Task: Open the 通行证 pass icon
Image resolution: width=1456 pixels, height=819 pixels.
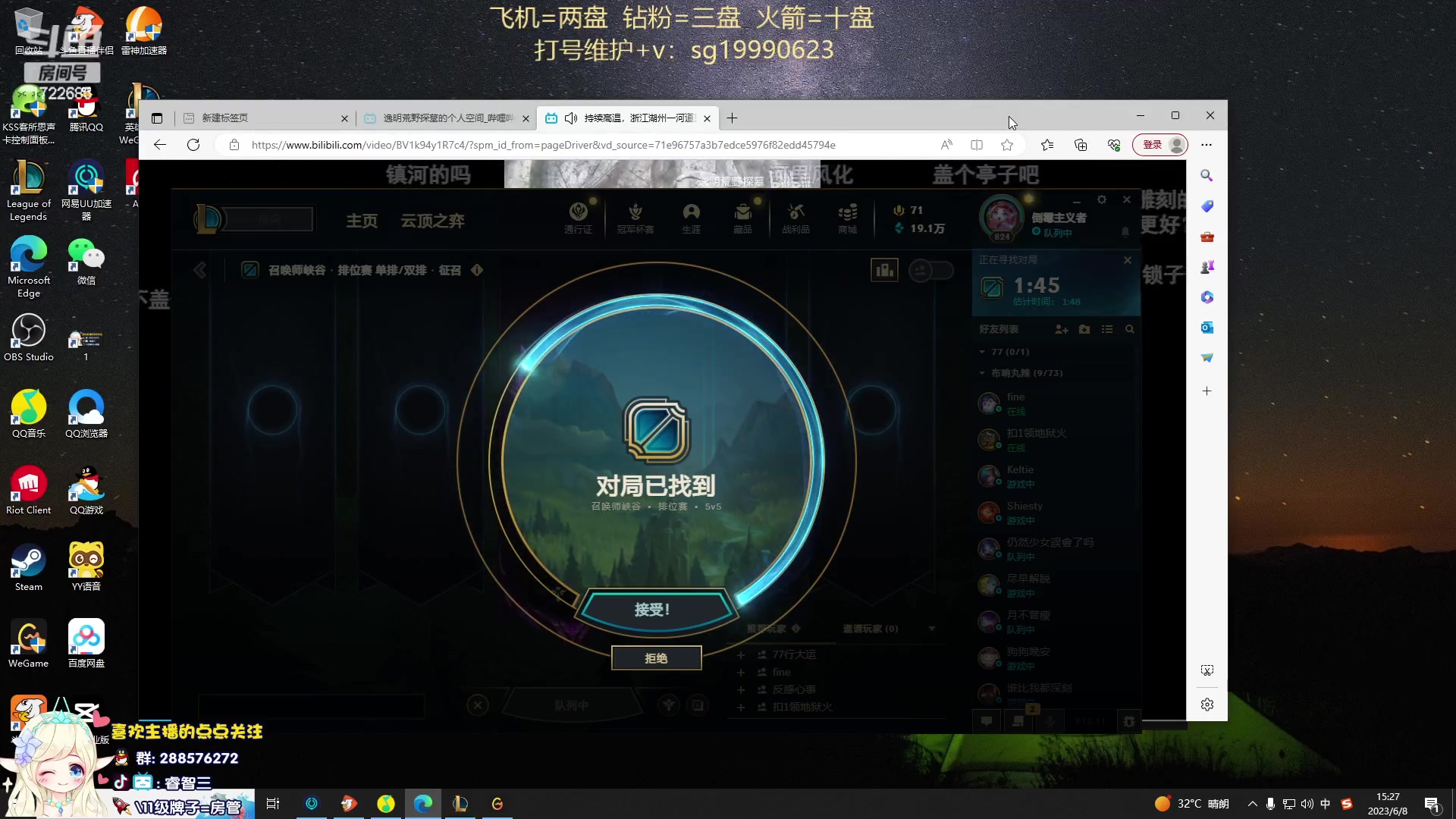Action: pyautogui.click(x=579, y=218)
